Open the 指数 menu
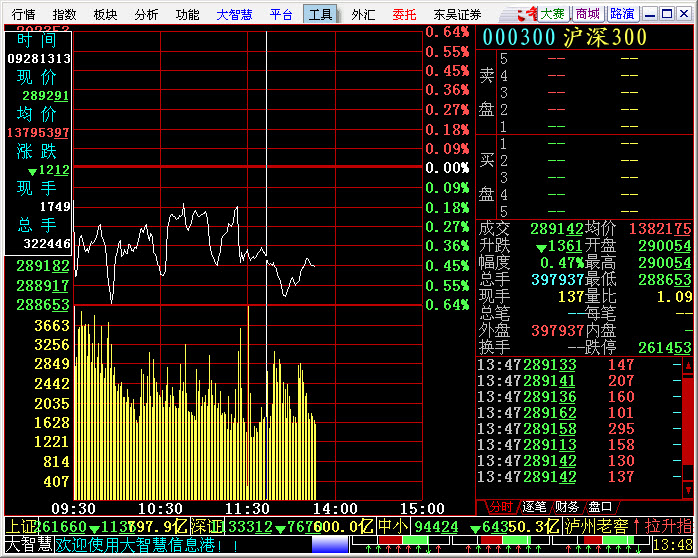Image resolution: width=698 pixels, height=558 pixels. [x=64, y=14]
